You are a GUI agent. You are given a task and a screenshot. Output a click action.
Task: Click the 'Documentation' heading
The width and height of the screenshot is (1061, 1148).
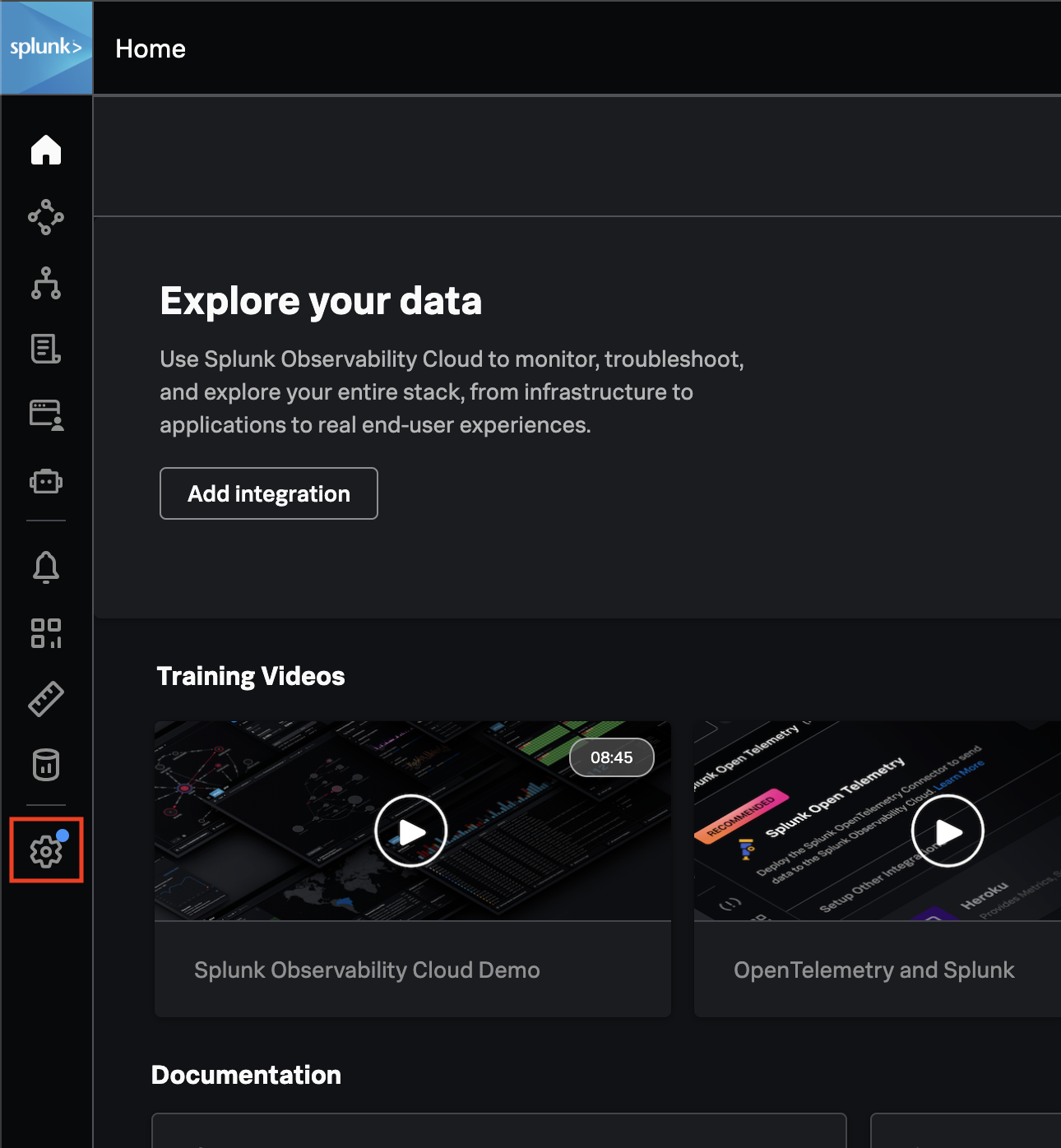[246, 1075]
